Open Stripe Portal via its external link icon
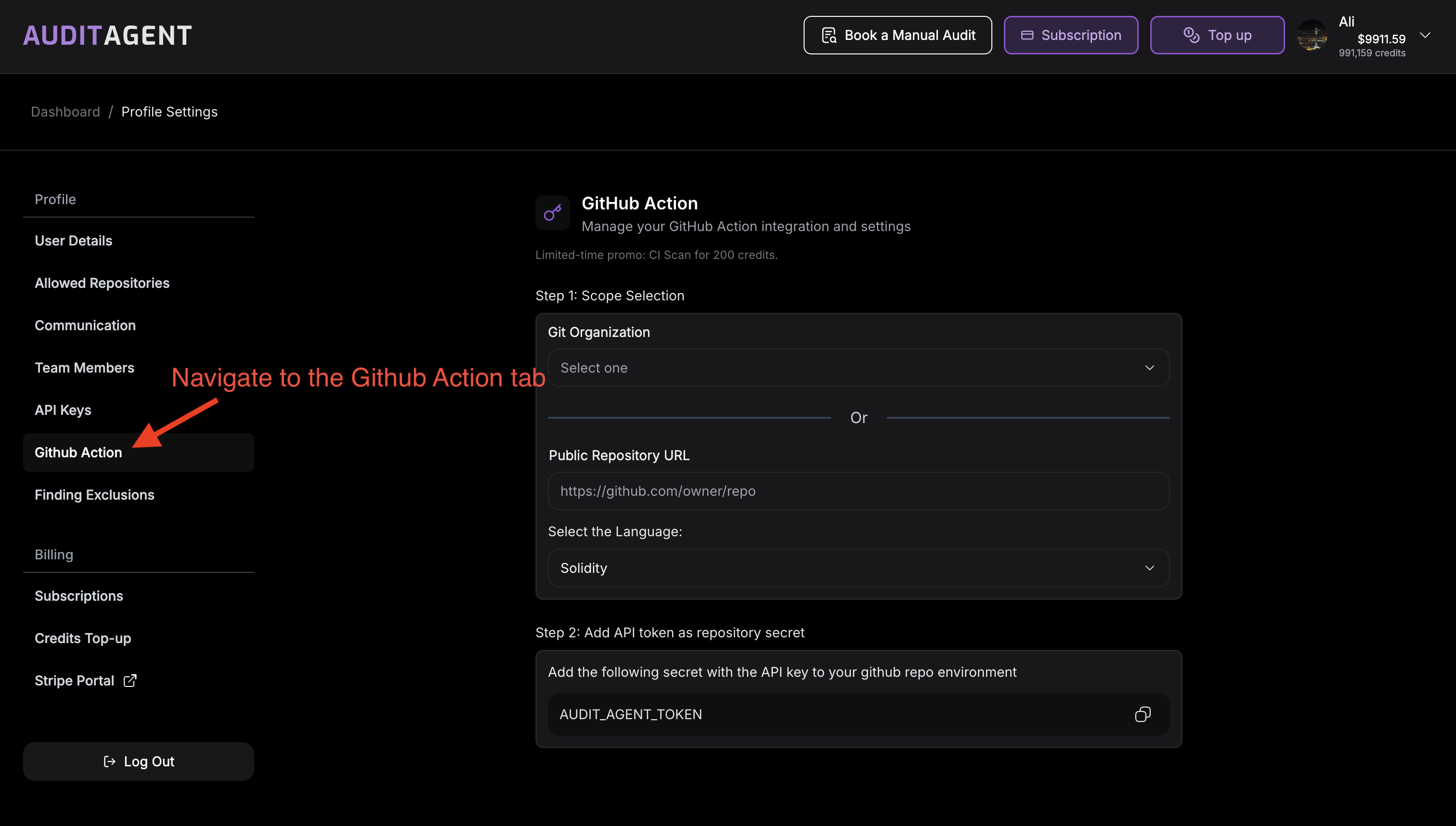 coord(130,680)
